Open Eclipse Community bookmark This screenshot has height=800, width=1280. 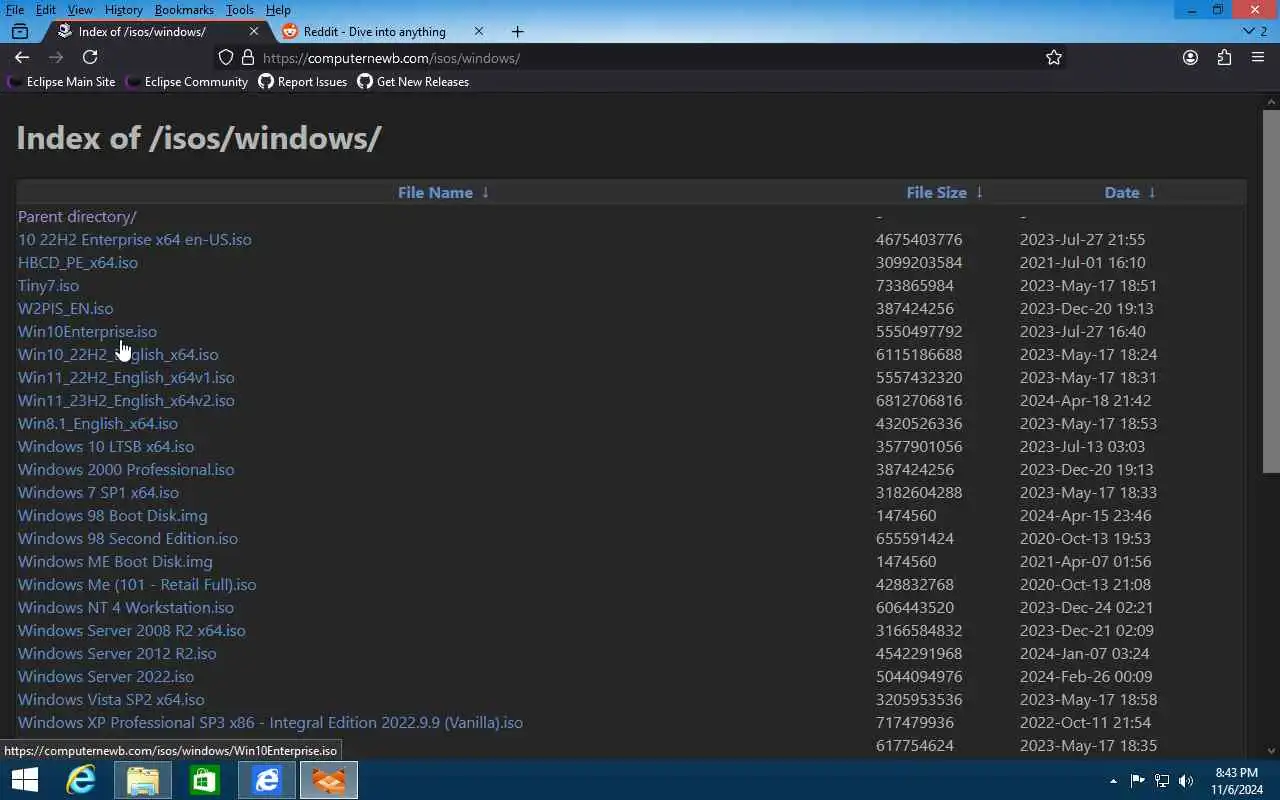[x=187, y=82]
